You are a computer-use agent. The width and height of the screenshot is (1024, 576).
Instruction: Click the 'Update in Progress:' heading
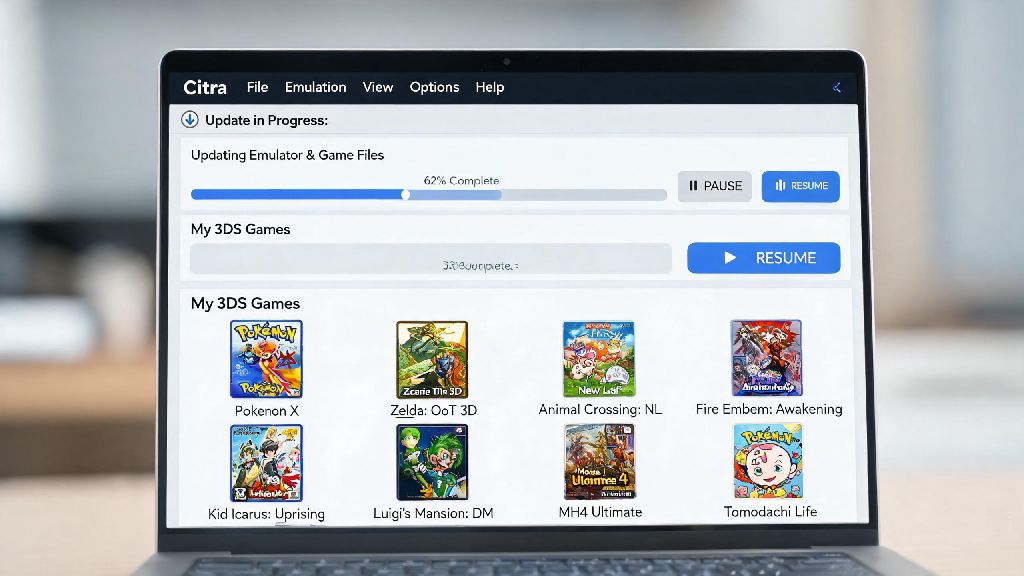[266, 120]
